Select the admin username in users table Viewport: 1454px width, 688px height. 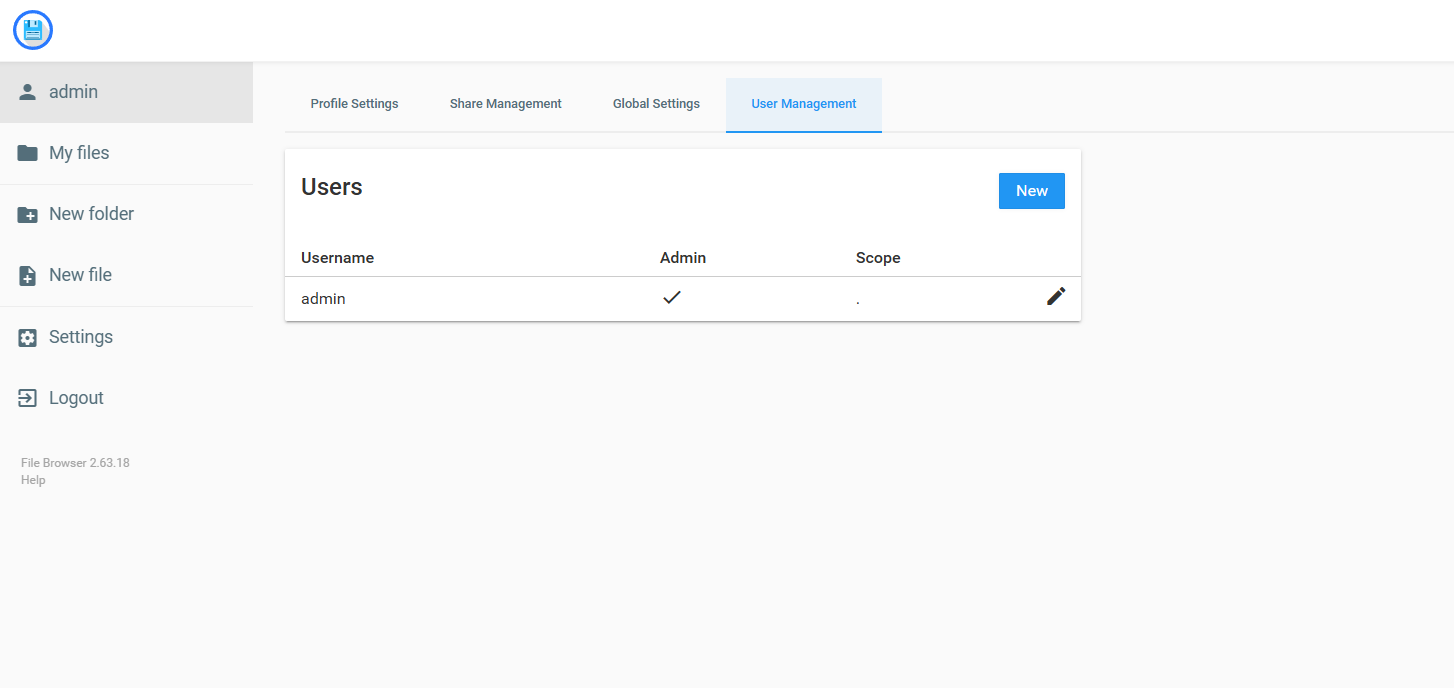pyautogui.click(x=323, y=299)
